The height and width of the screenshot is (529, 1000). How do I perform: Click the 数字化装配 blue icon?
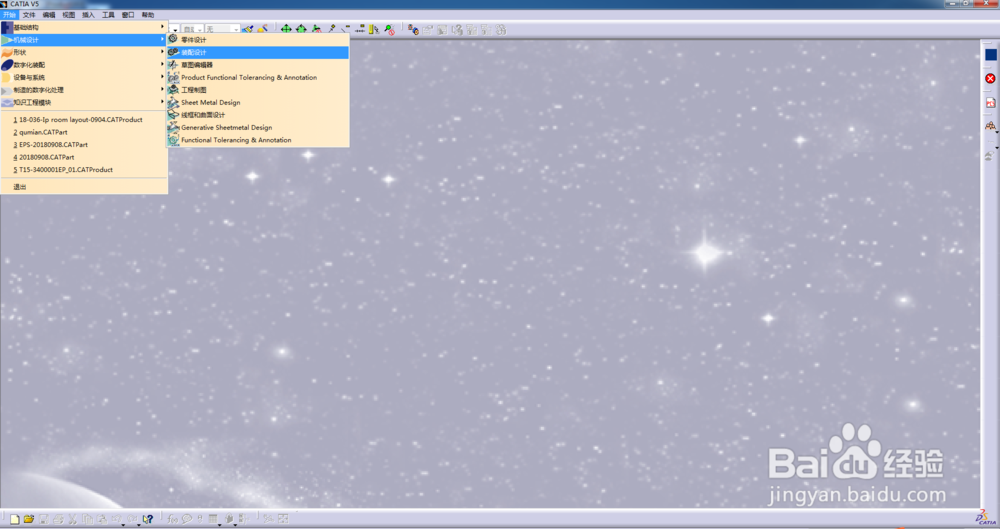7,64
